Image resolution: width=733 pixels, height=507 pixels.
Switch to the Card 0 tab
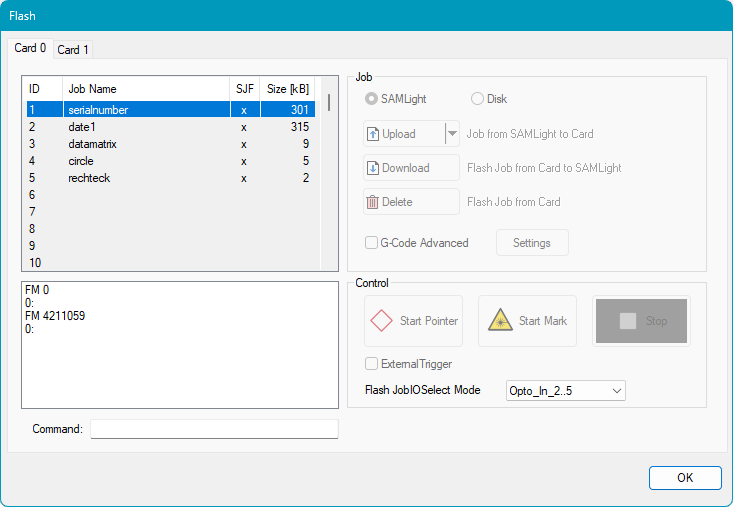click(x=30, y=48)
